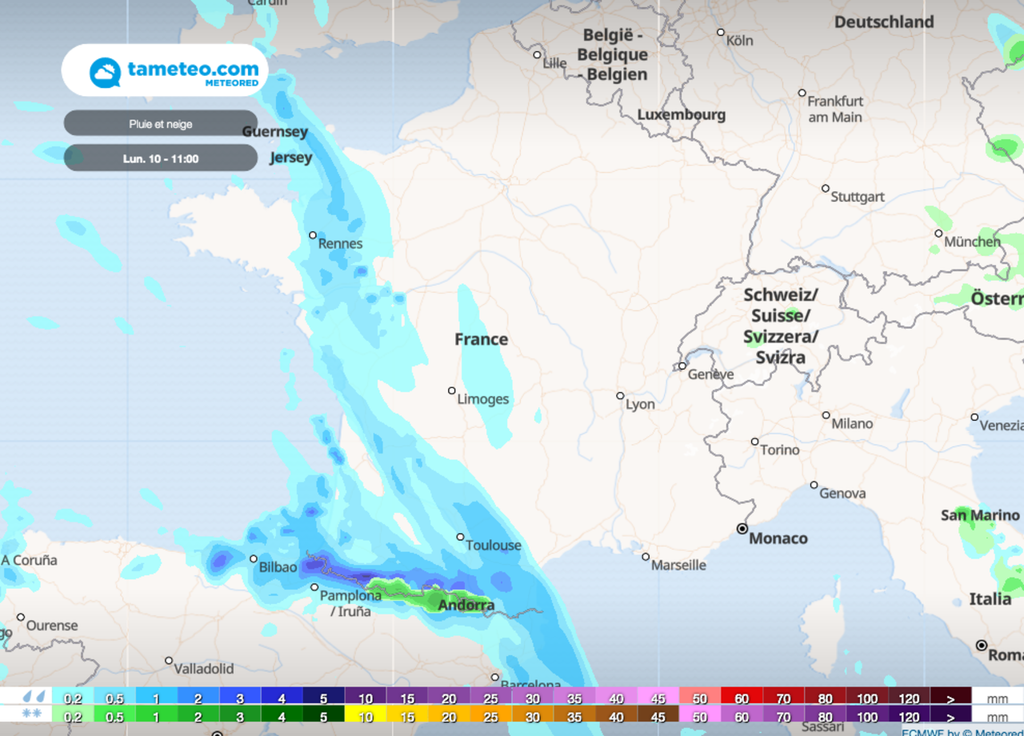Viewport: 1024px width, 736px height.
Task: Select the rain legend 50 mm swatch
Action: tap(699, 696)
